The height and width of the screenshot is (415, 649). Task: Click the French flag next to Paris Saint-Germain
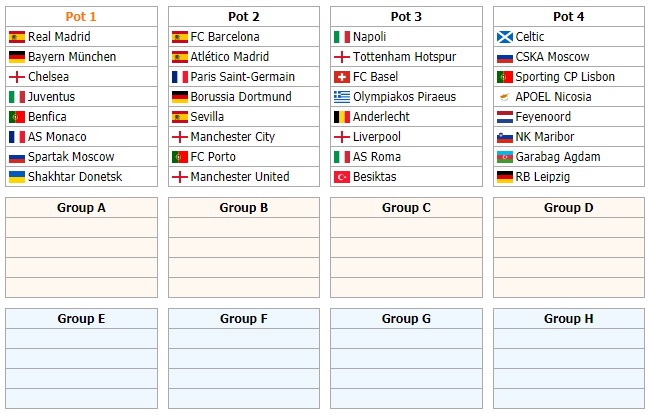coord(180,77)
